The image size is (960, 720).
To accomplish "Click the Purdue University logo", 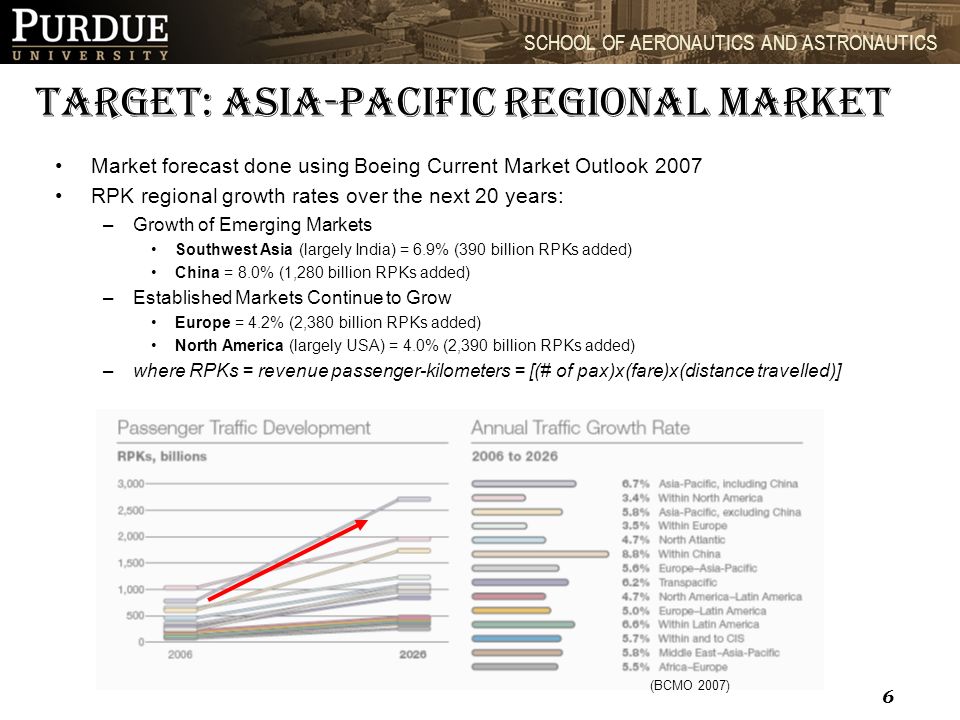I will (x=90, y=34).
